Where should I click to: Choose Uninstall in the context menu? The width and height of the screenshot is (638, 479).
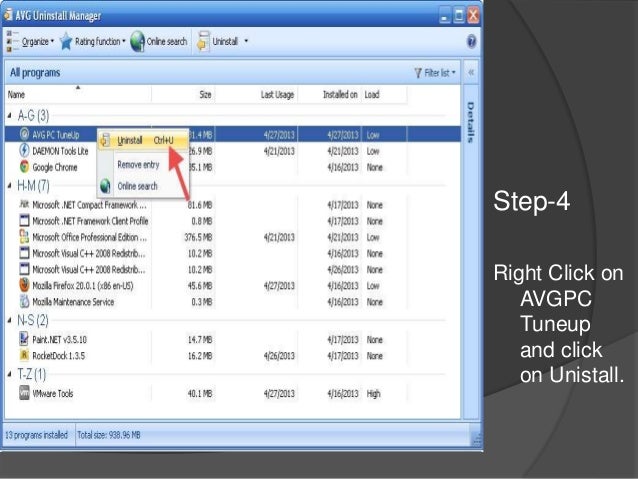pyautogui.click(x=143, y=140)
